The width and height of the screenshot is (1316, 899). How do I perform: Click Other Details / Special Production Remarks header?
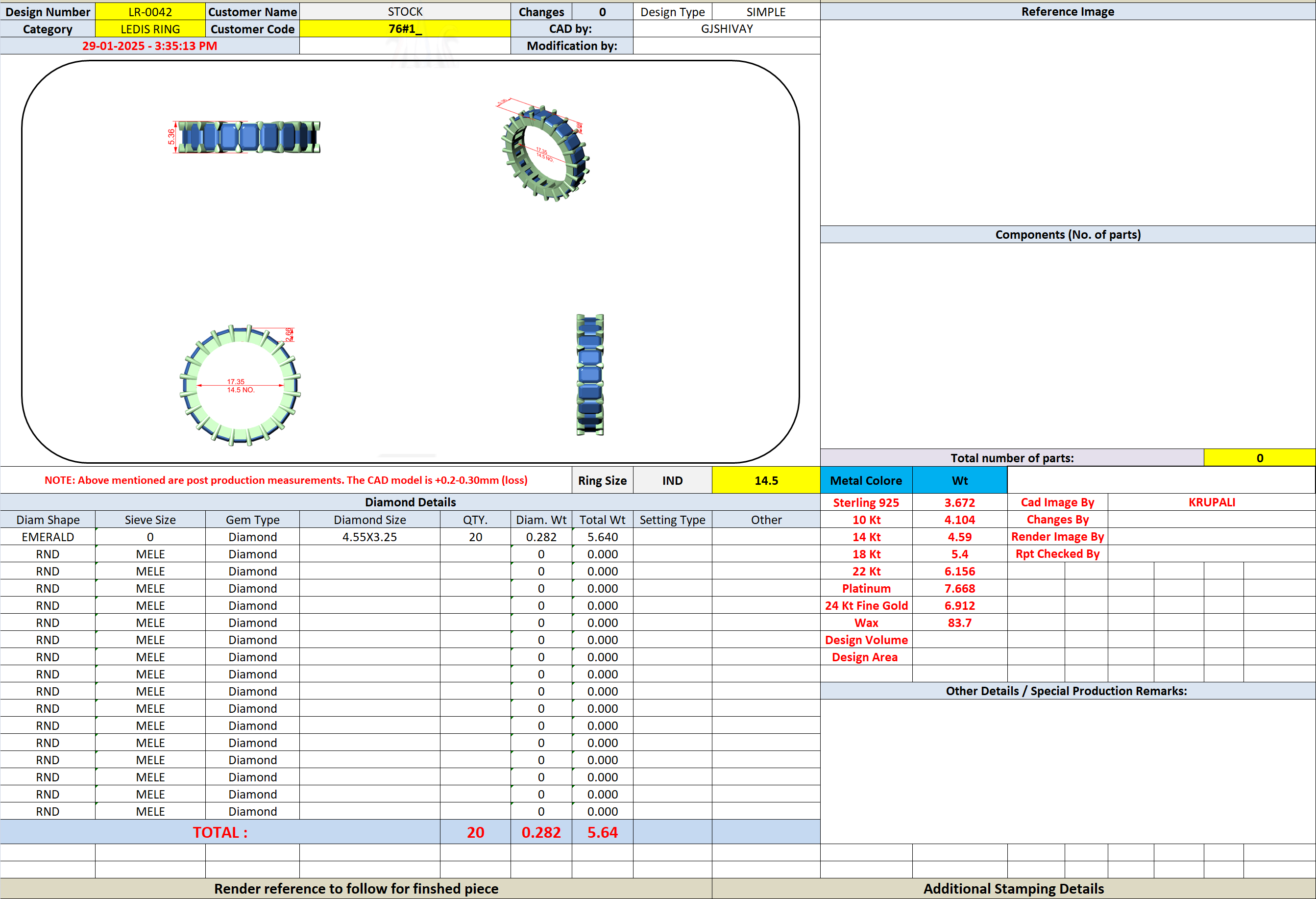click(x=1068, y=691)
